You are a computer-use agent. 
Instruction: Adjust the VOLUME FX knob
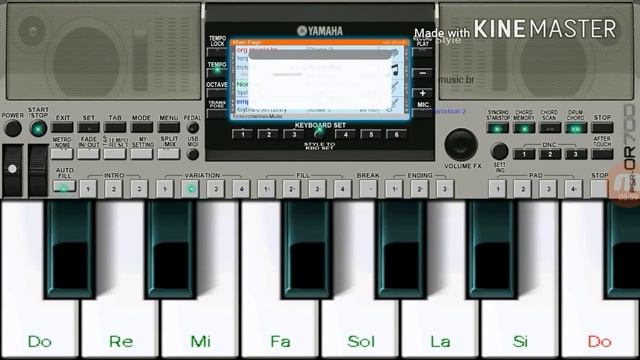coord(461,144)
